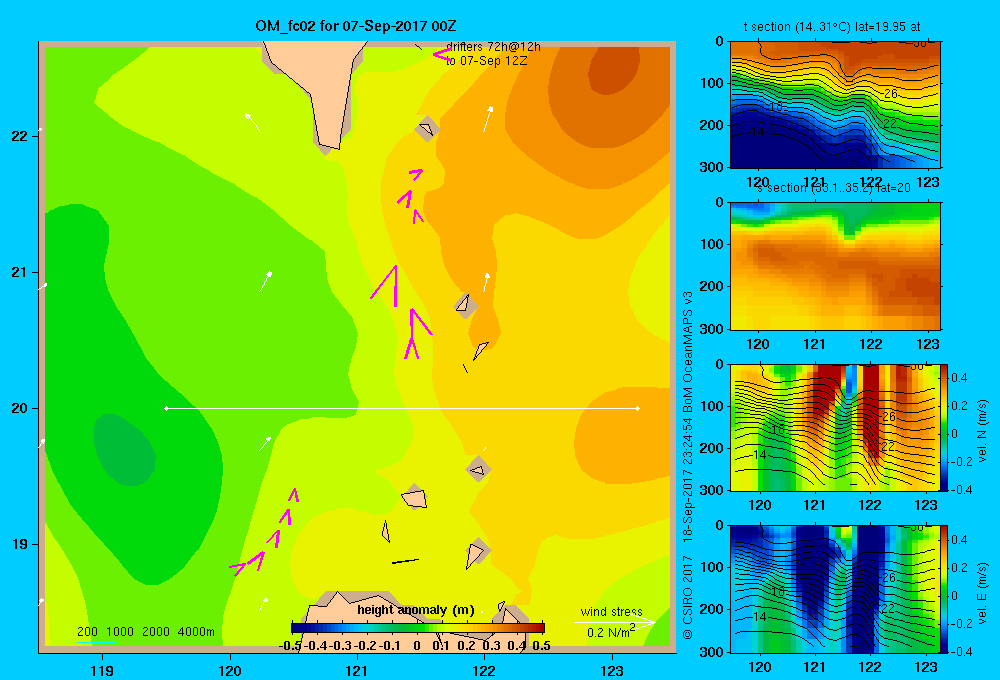Click the salinity section plot
The image size is (1000, 680).
835,266
